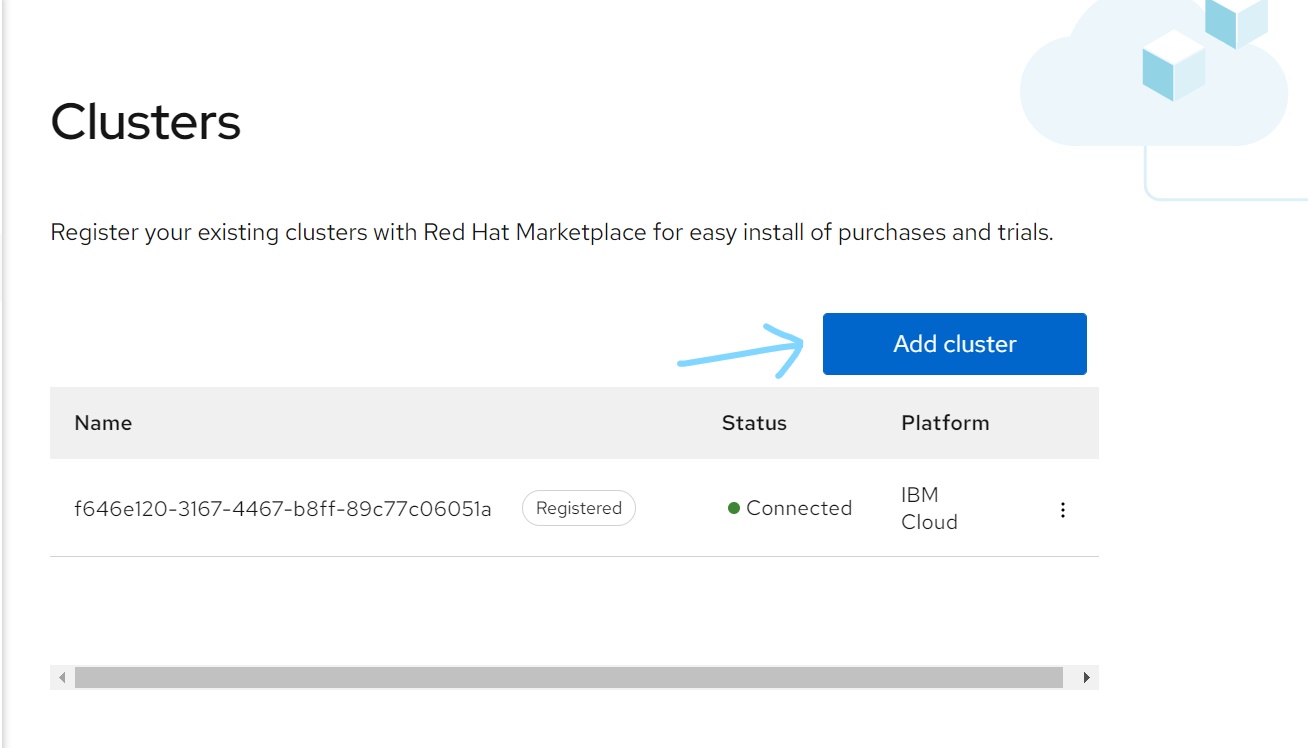Click the horizontal scrollbar thumb
The height and width of the screenshot is (748, 1308).
pyautogui.click(x=568, y=678)
